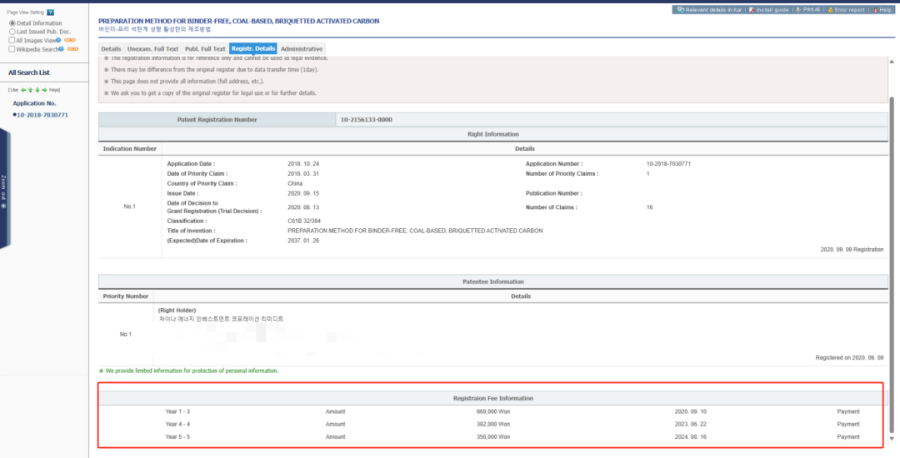Enable the Wikipedia Search checkbox
900x458 pixels.
12,49
